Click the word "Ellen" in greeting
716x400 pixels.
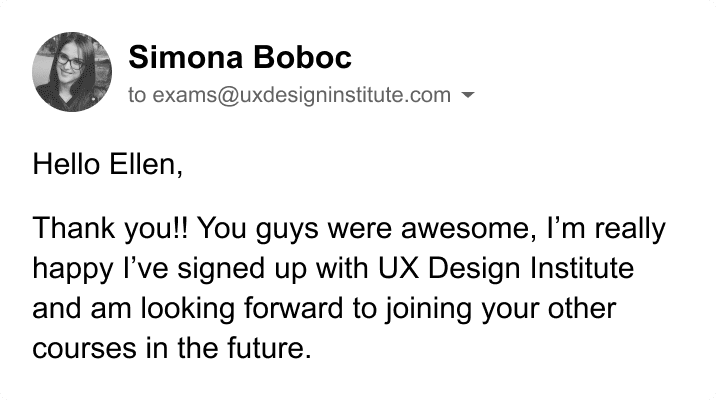[146, 163]
